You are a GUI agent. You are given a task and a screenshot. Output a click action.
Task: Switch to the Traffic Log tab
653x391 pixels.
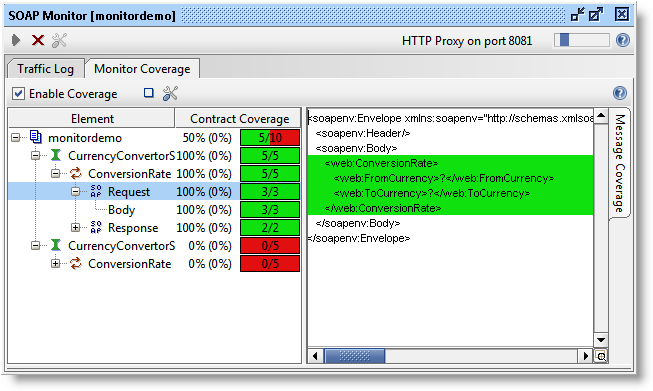[x=45, y=69]
